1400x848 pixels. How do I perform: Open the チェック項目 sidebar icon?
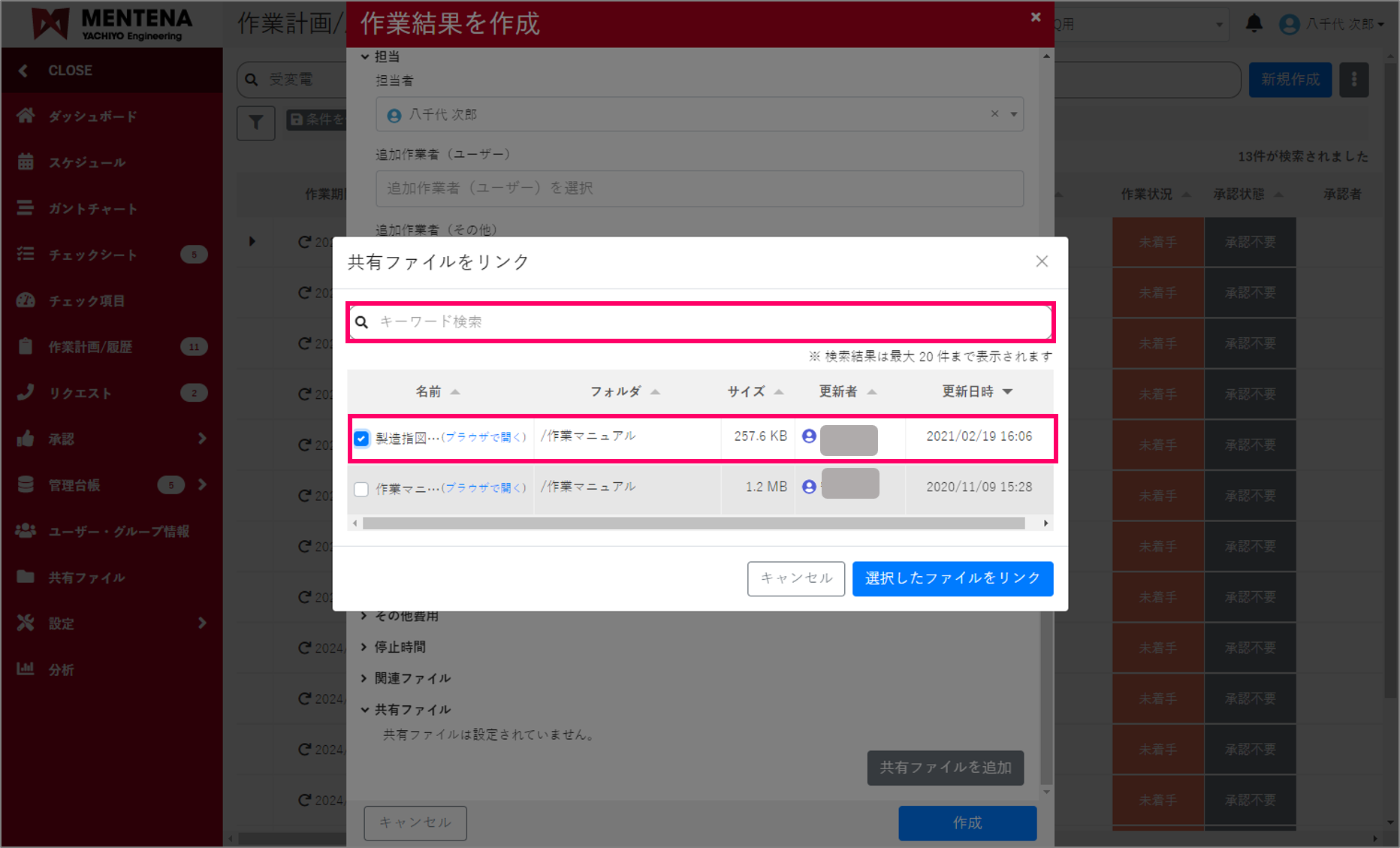[26, 300]
